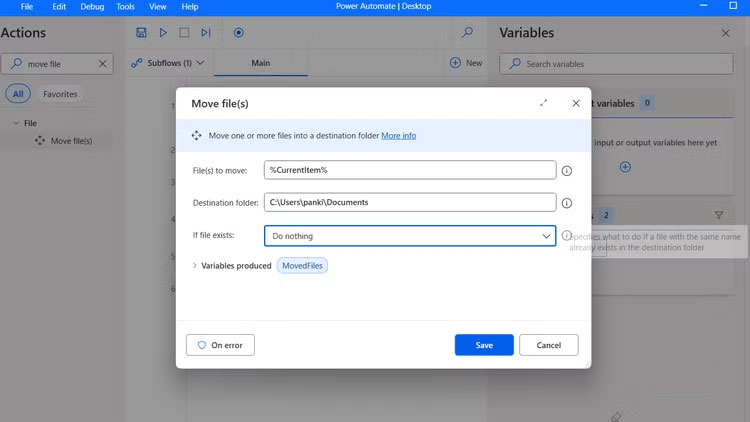Expand the Move file(s) dialog size
Screen dimensions: 750x422
(x=544, y=103)
